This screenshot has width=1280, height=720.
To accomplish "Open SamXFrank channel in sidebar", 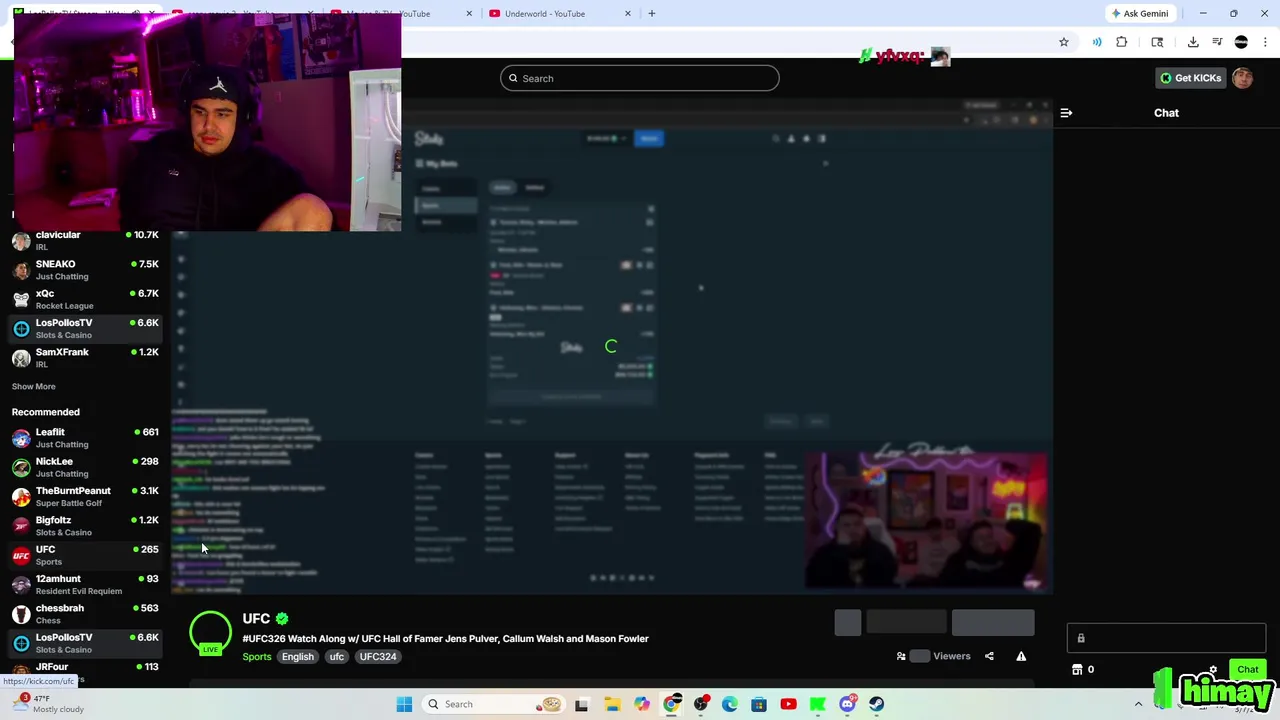I will [85, 358].
